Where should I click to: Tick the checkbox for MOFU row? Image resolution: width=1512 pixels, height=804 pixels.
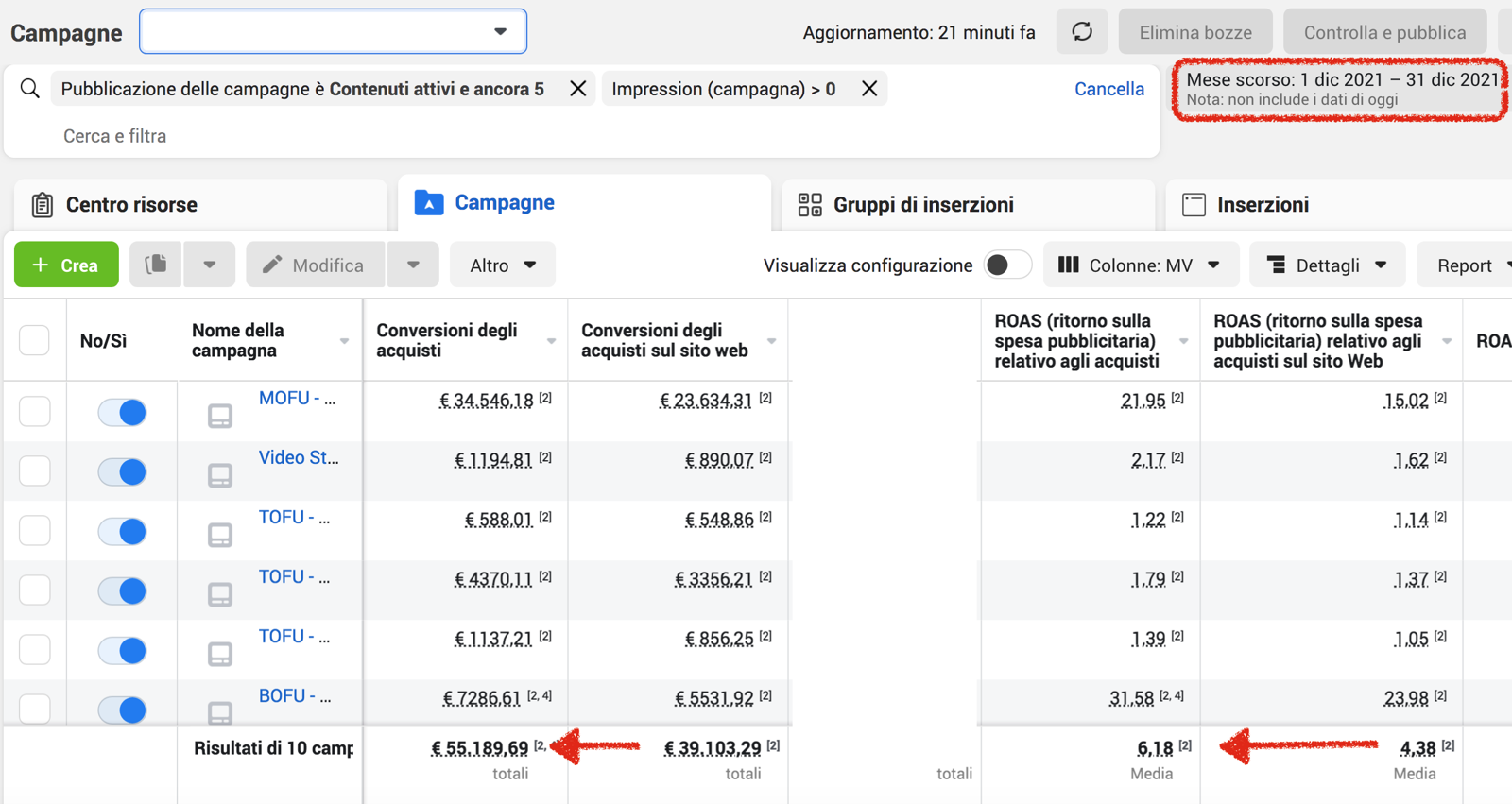pos(35,412)
